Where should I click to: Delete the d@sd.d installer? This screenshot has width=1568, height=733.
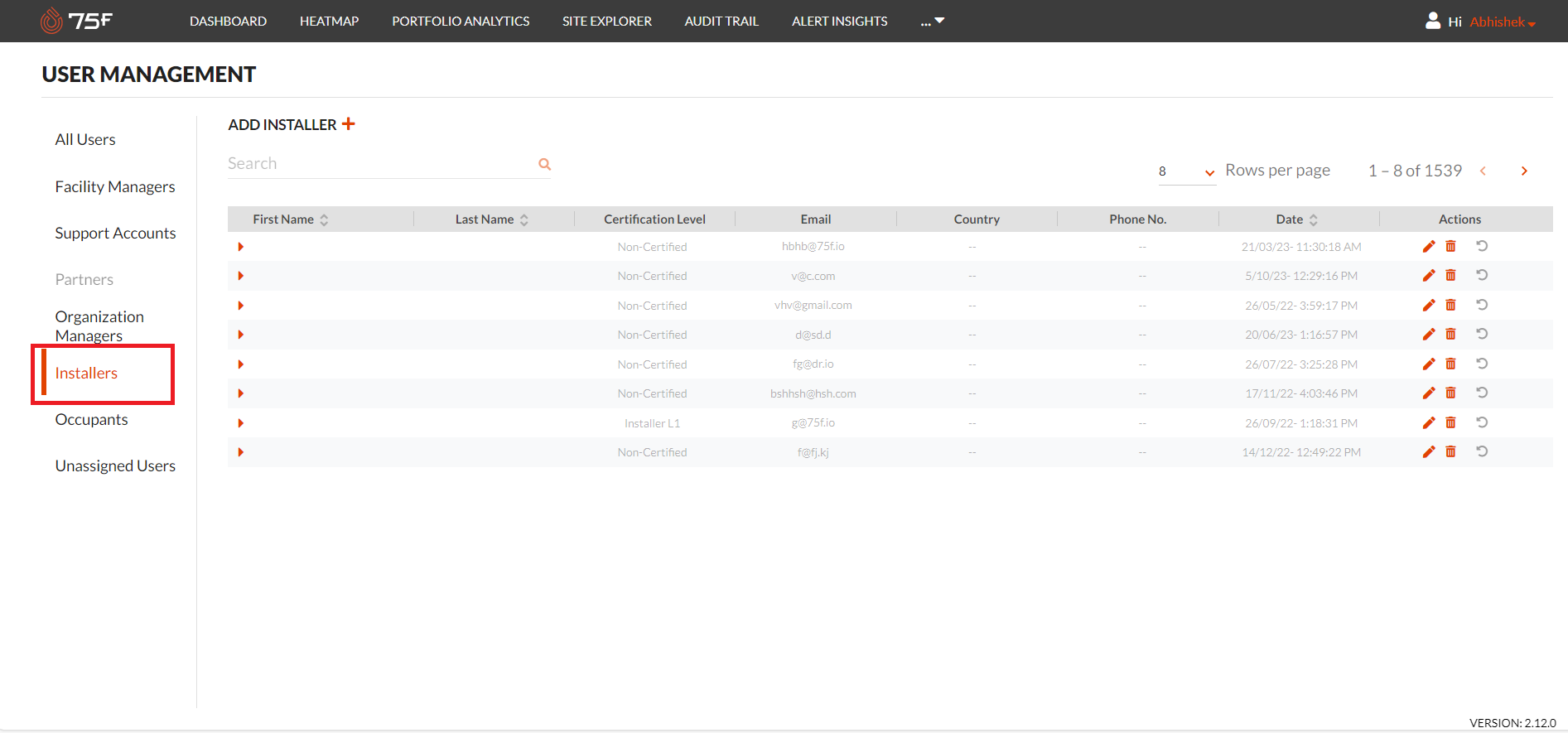click(x=1450, y=334)
